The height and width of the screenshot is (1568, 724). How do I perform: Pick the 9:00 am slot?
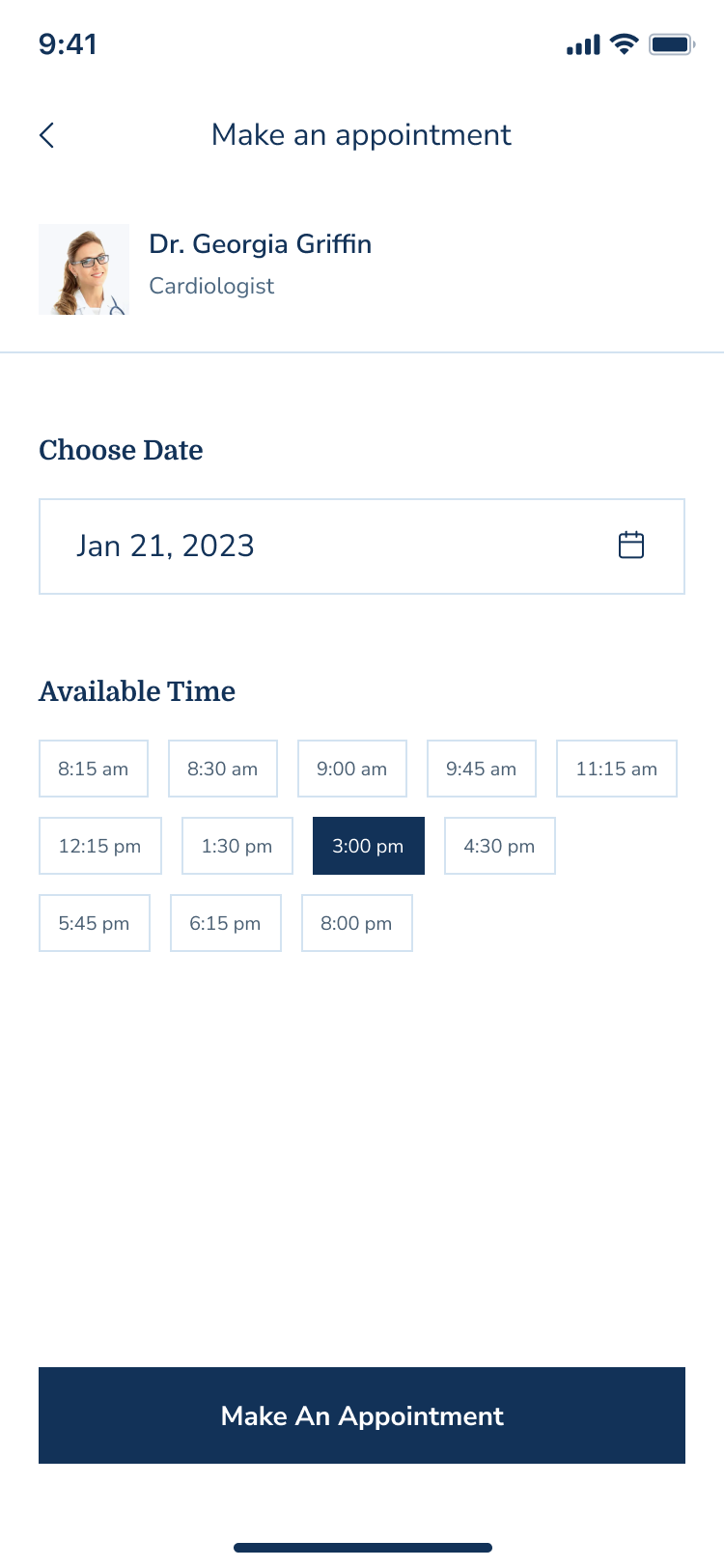pyautogui.click(x=352, y=769)
